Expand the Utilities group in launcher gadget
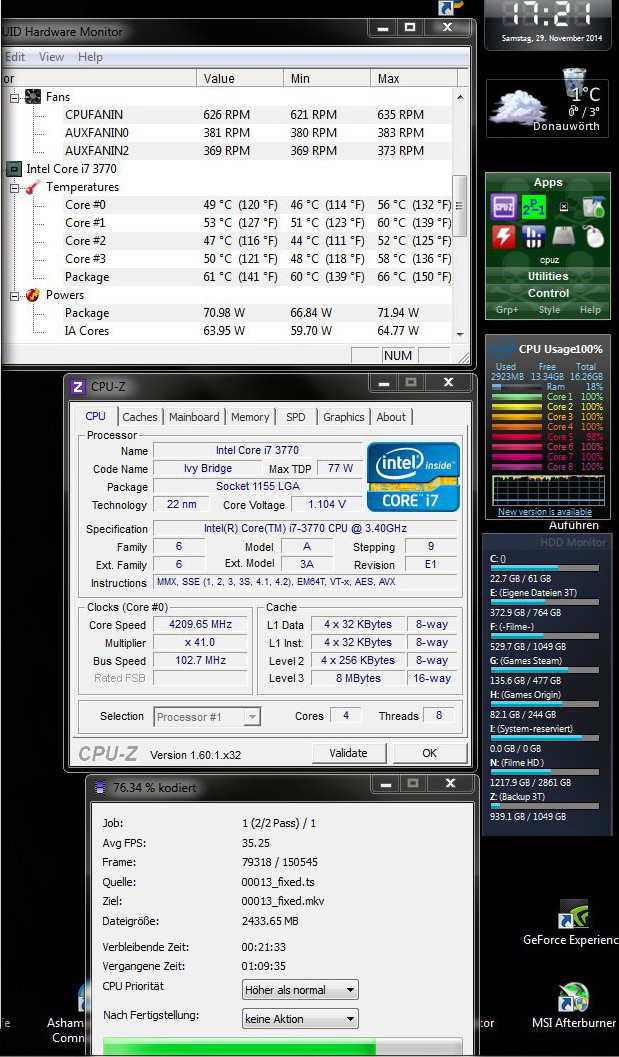The height and width of the screenshot is (1057, 619). (x=548, y=276)
